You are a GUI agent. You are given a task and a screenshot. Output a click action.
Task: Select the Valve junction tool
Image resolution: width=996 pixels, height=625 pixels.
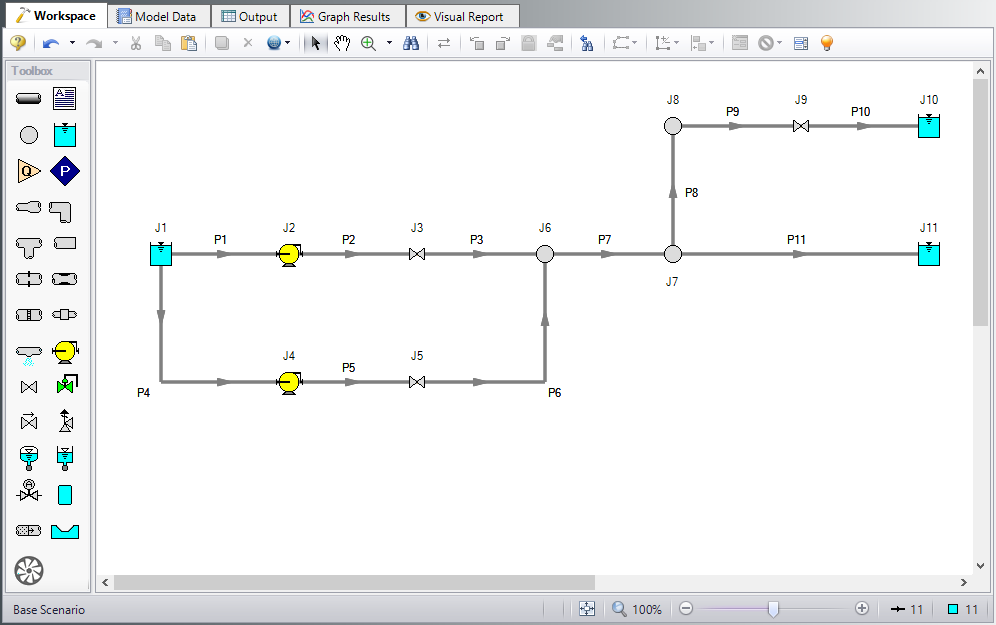pyautogui.click(x=28, y=386)
